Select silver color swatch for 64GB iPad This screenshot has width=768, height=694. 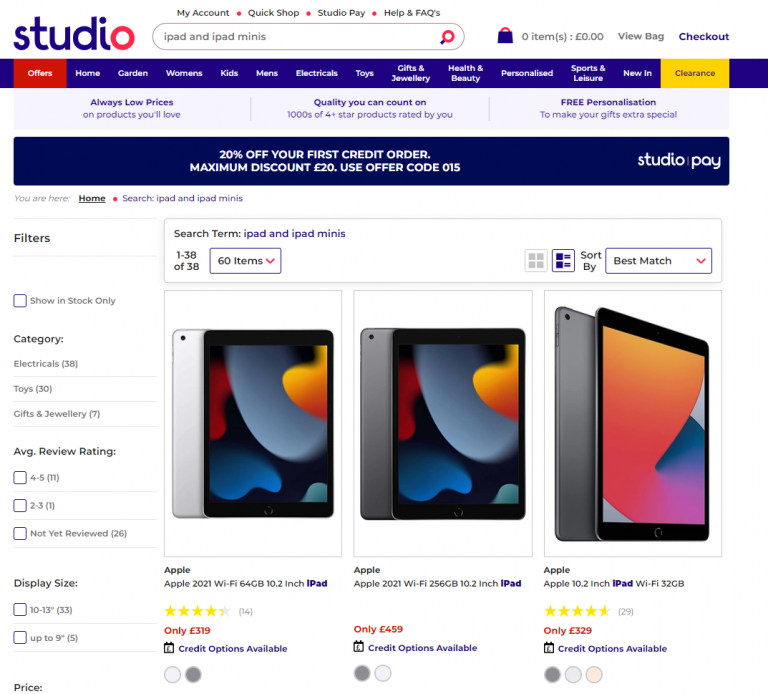(x=172, y=674)
